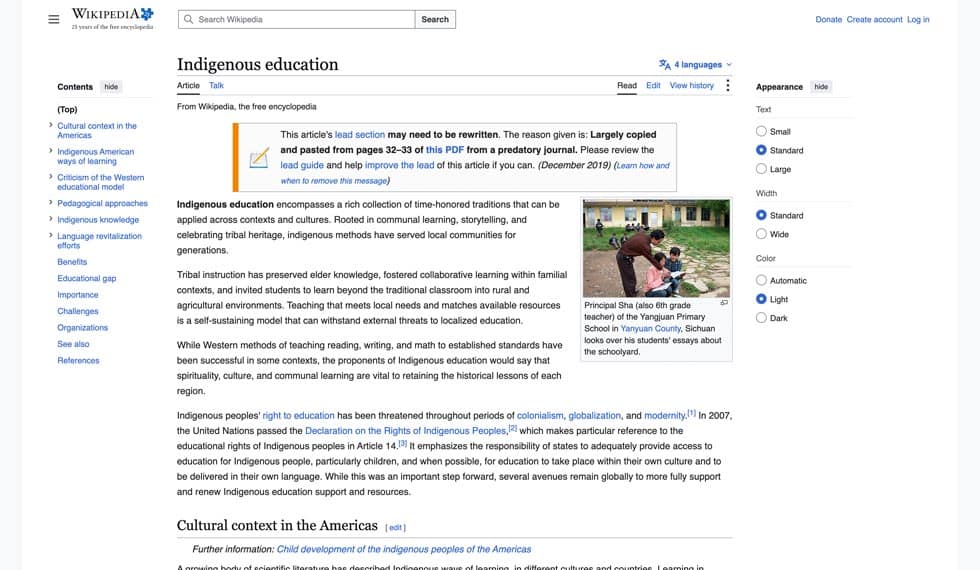Click the Search button

(435, 19)
